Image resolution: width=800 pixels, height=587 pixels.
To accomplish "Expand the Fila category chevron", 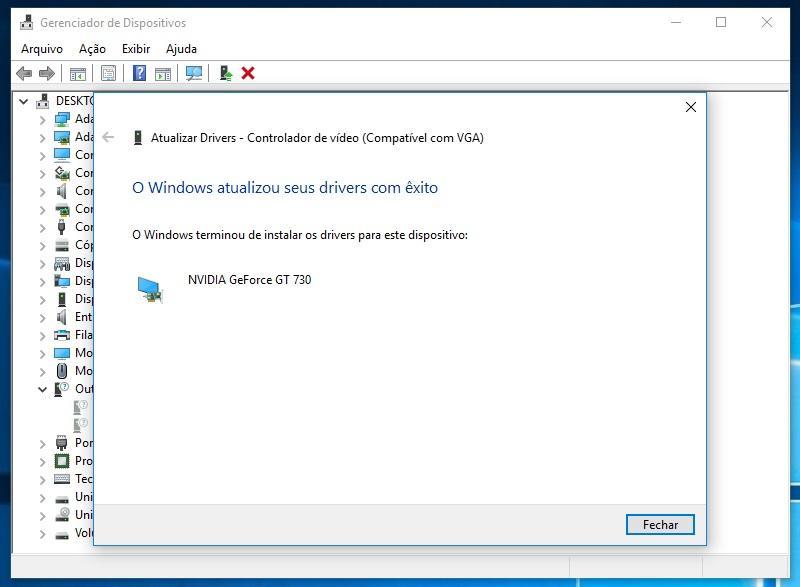I will (x=42, y=336).
